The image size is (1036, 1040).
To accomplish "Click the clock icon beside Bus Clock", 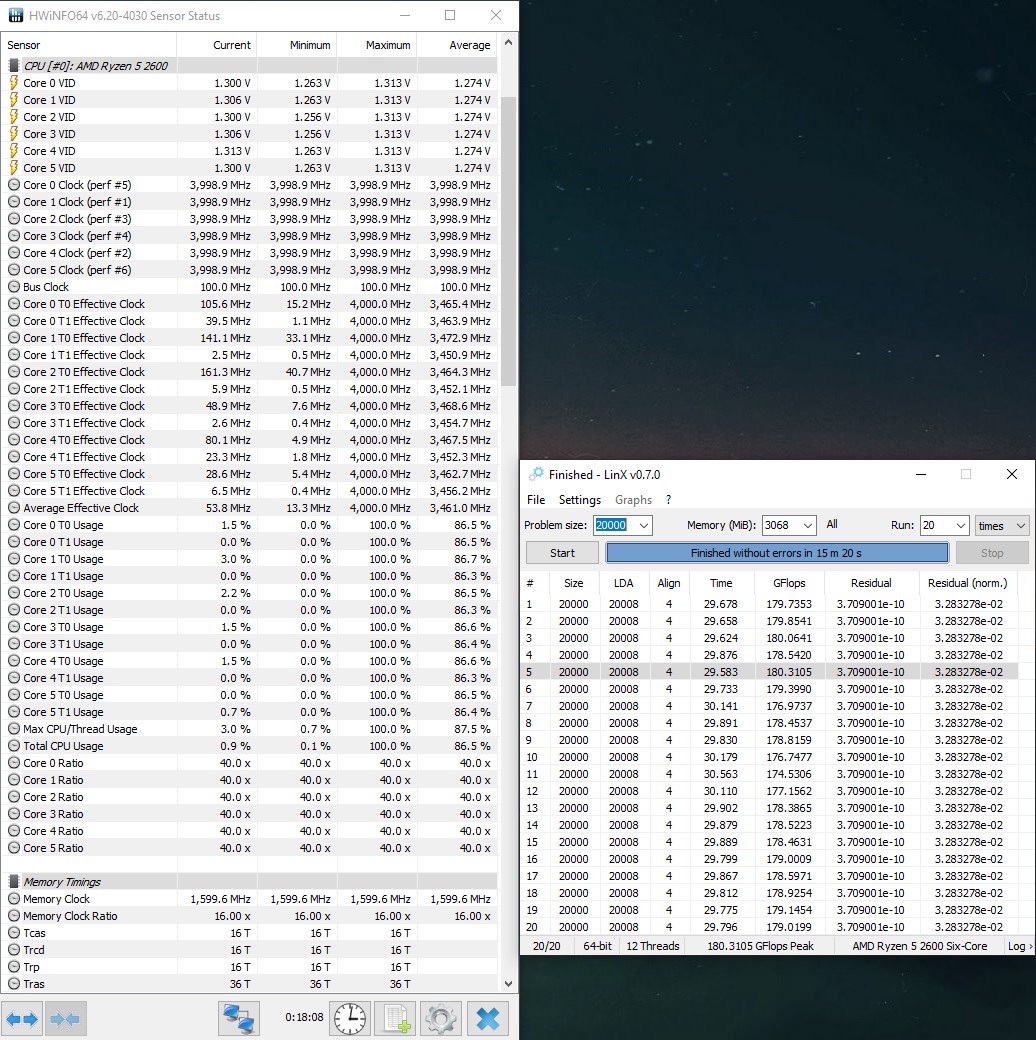I will pos(13,287).
